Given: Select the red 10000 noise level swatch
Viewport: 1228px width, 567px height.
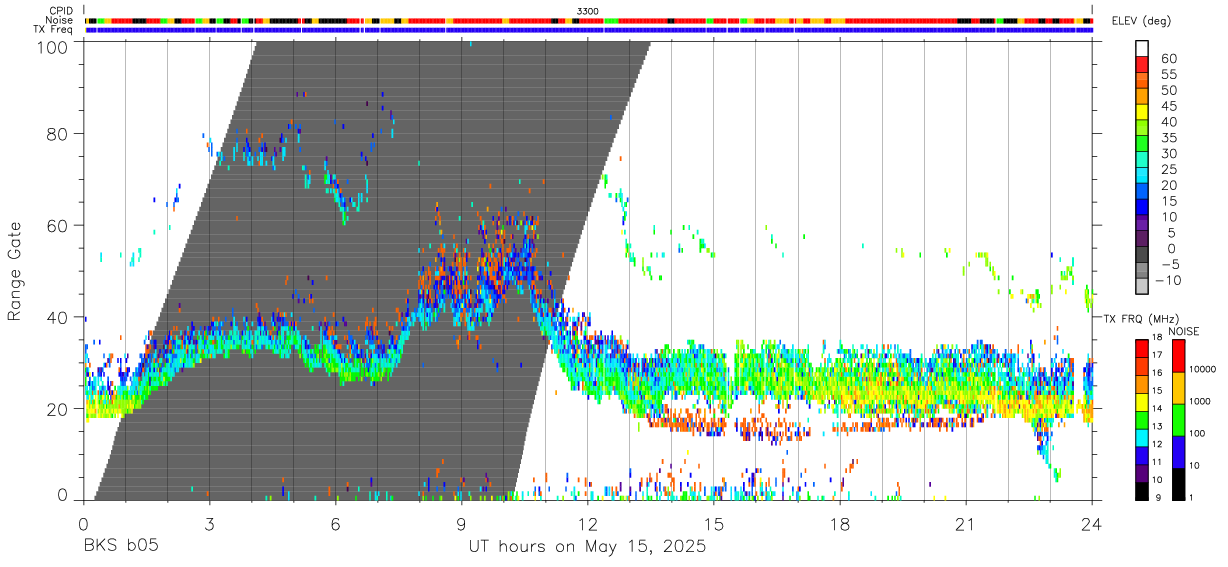Looking at the screenshot, I should click(1178, 356).
